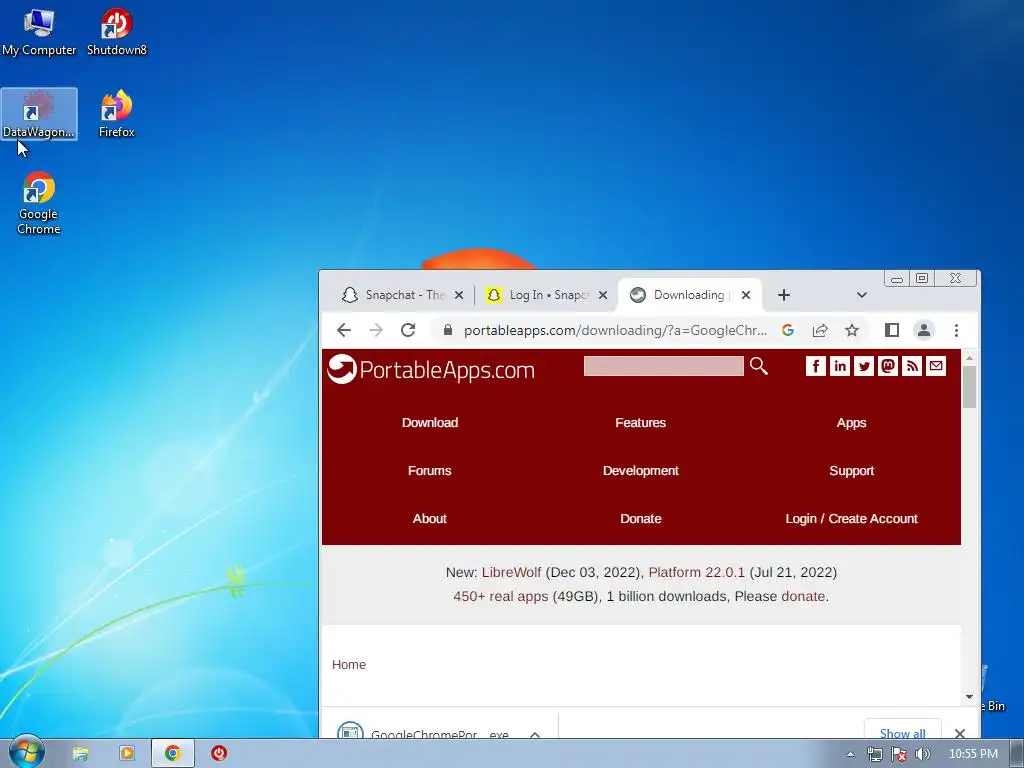Open Apps menu item

pyautogui.click(x=852, y=423)
